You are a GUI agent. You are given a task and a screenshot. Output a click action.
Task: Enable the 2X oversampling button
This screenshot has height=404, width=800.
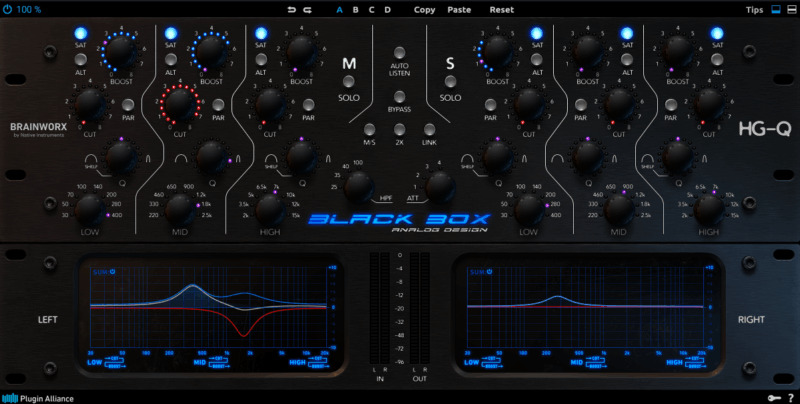tap(399, 129)
